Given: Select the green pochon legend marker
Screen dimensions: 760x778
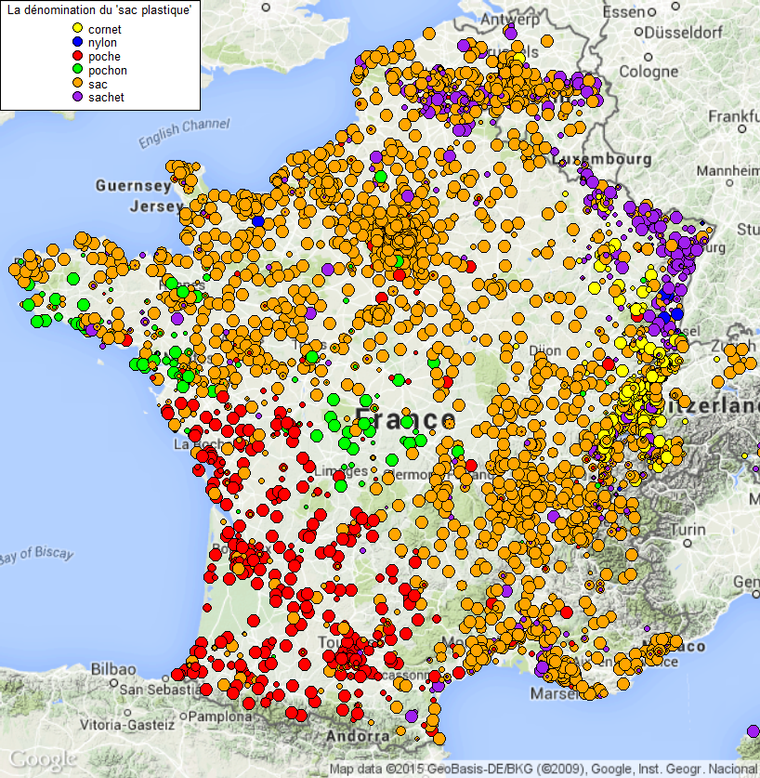Looking at the screenshot, I should [x=76, y=71].
